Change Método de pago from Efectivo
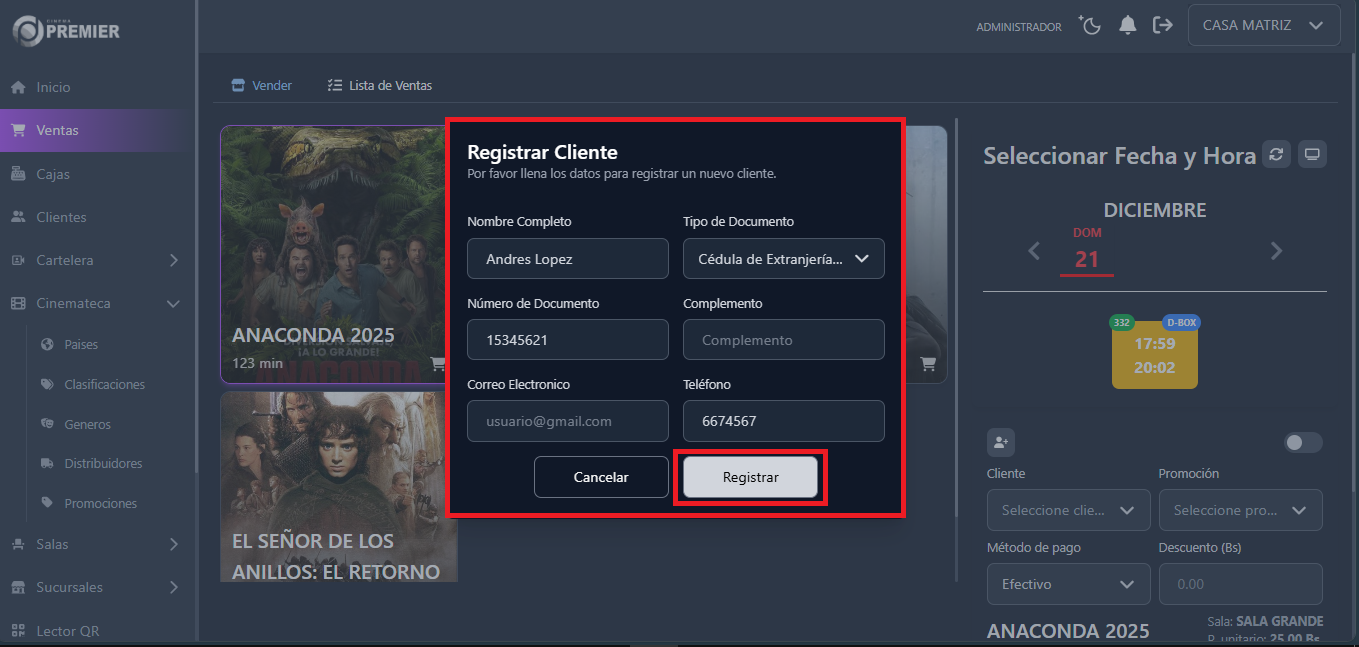The image size is (1359, 647). 1068,583
